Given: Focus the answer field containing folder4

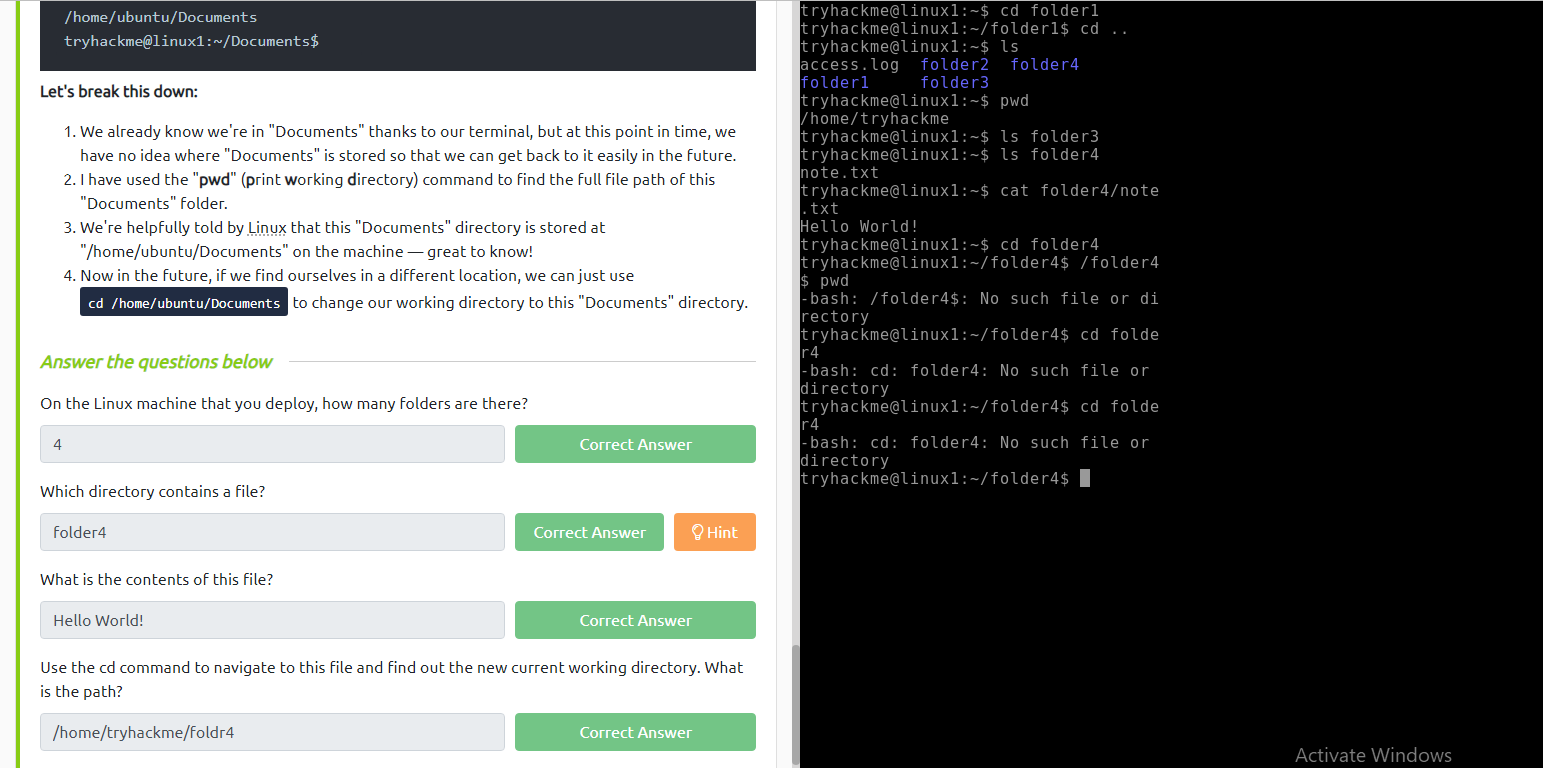Looking at the screenshot, I should [x=272, y=532].
